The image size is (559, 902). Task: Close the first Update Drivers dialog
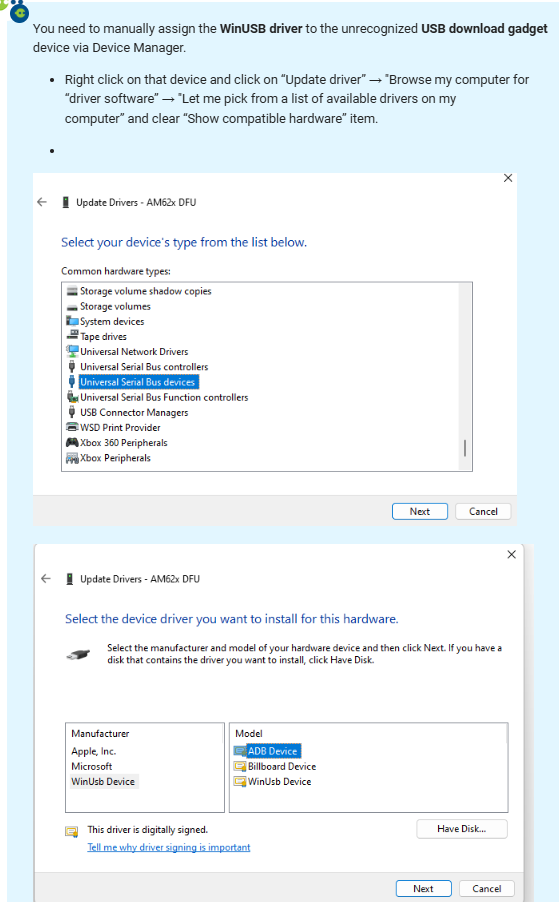tap(508, 178)
